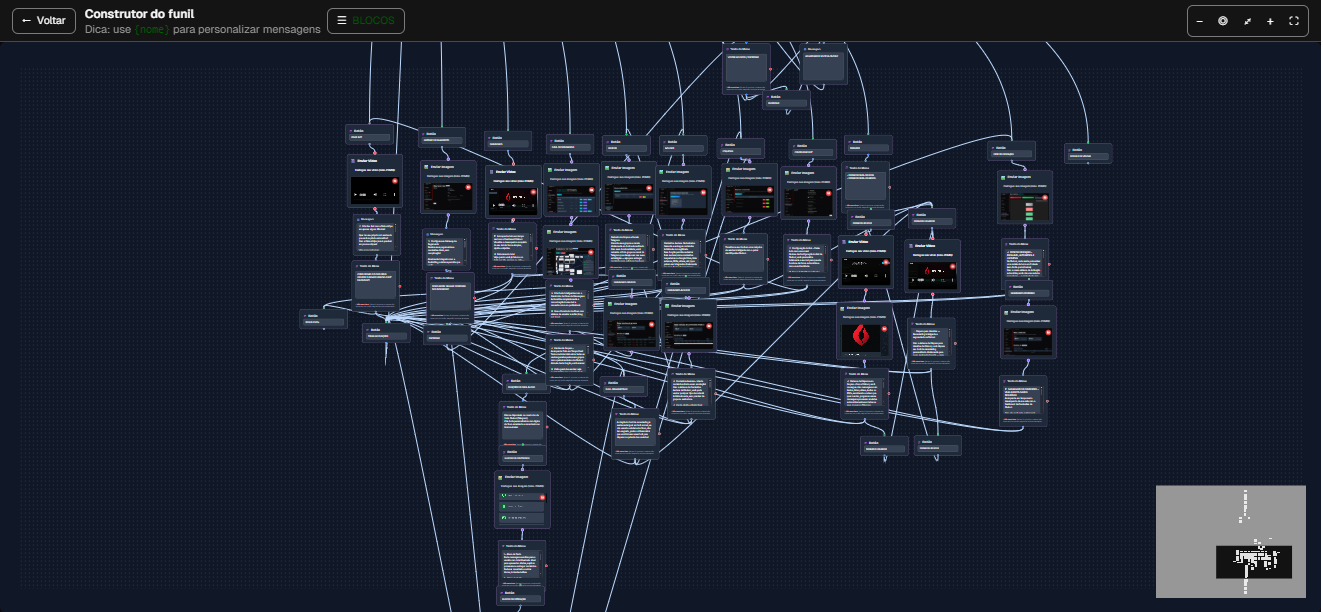Click the center view target icon
1323x612 pixels.
pyautogui.click(x=1223, y=21)
